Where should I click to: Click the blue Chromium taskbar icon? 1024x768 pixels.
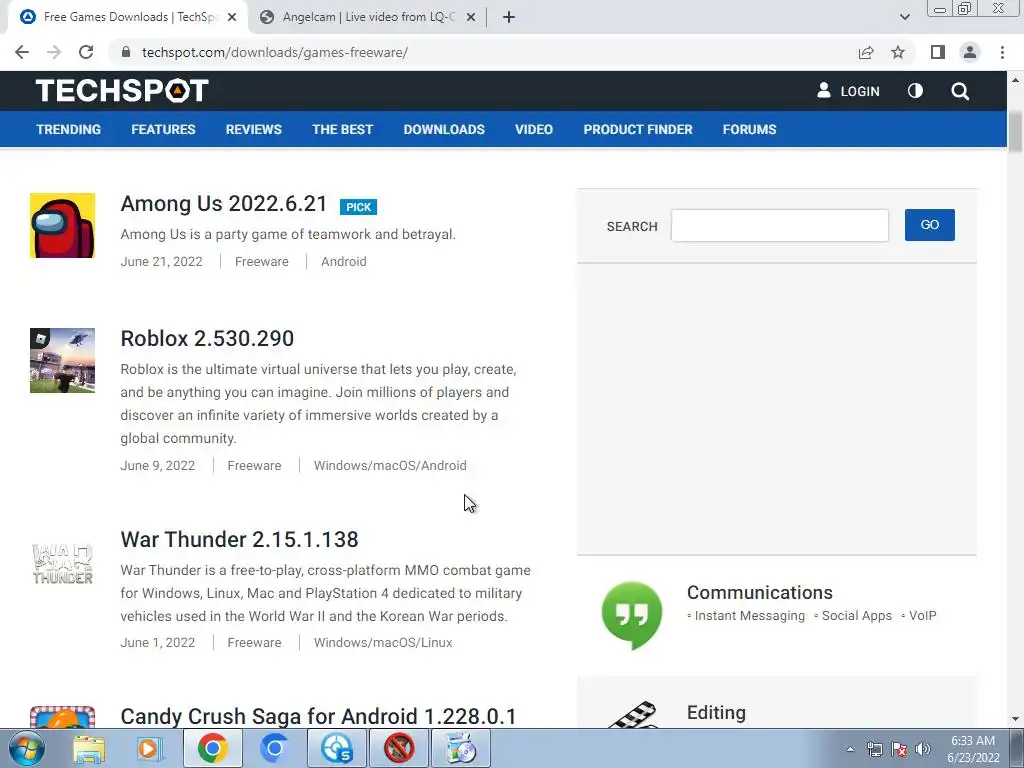tap(274, 748)
